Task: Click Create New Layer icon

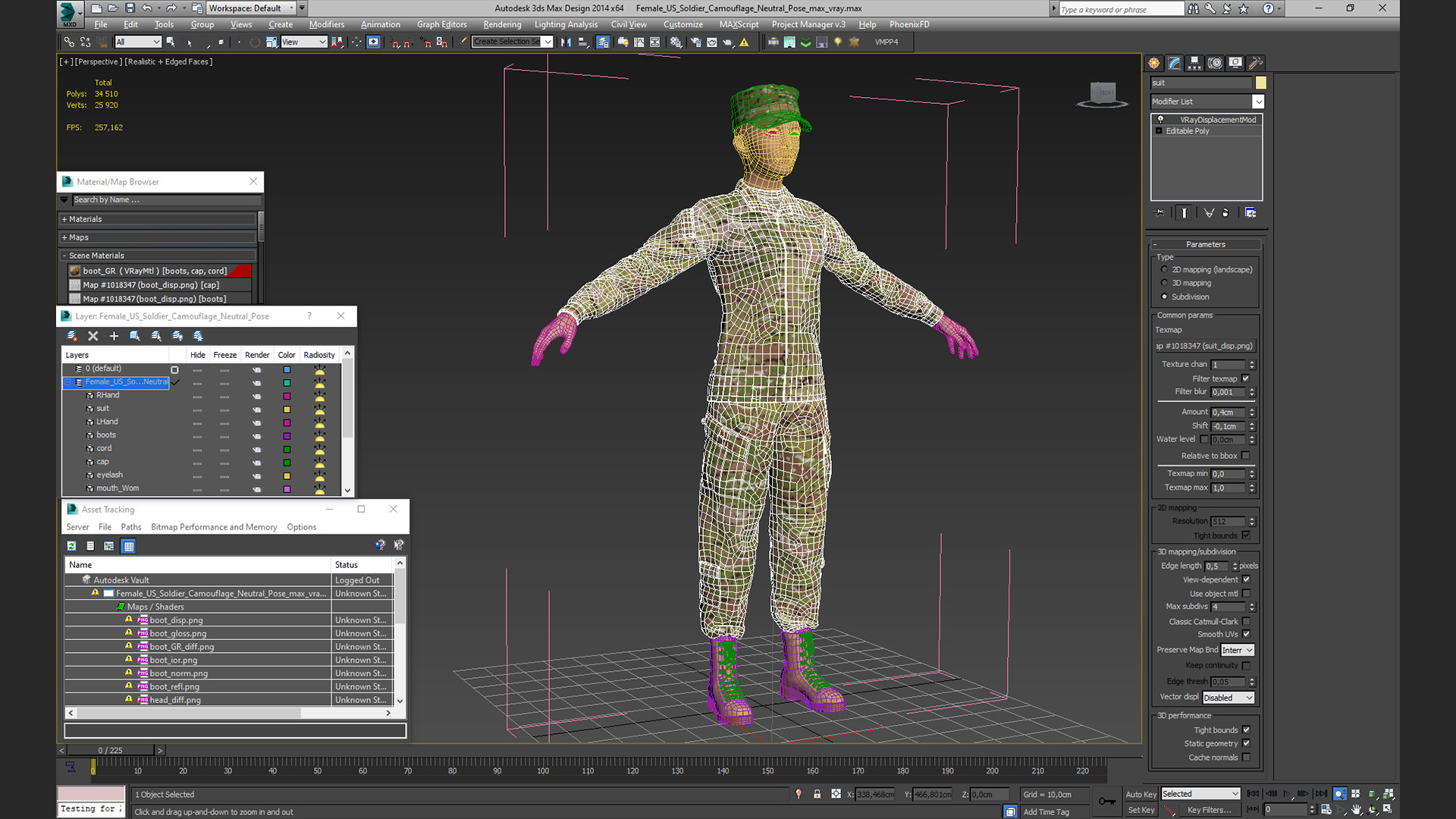Action: (x=72, y=336)
